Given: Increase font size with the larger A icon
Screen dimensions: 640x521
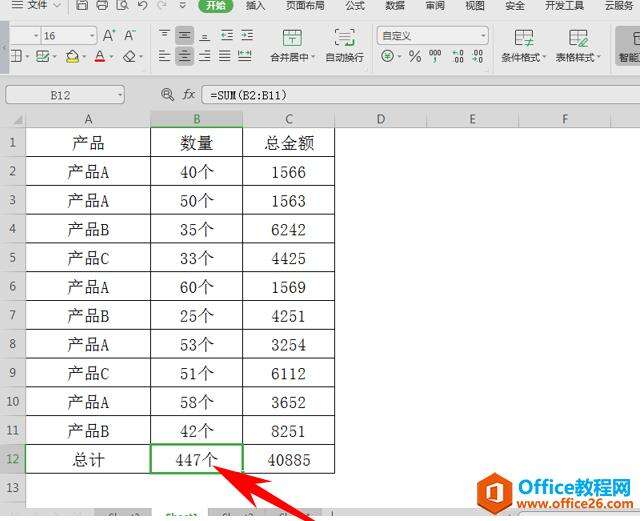Looking at the screenshot, I should click(109, 36).
